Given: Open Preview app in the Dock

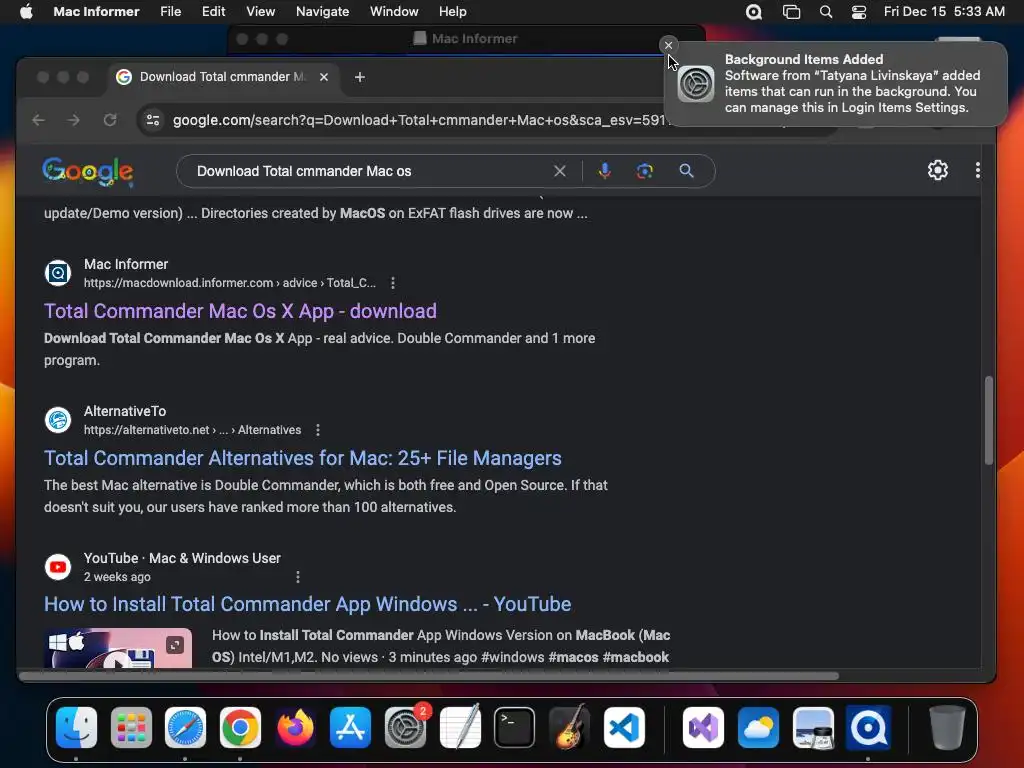Looking at the screenshot, I should pos(813,728).
